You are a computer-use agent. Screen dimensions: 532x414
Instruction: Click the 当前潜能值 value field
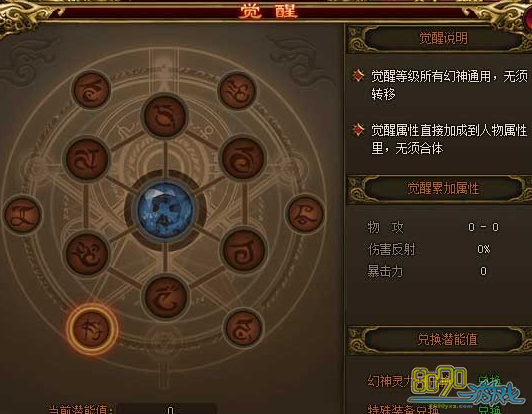pos(167,409)
